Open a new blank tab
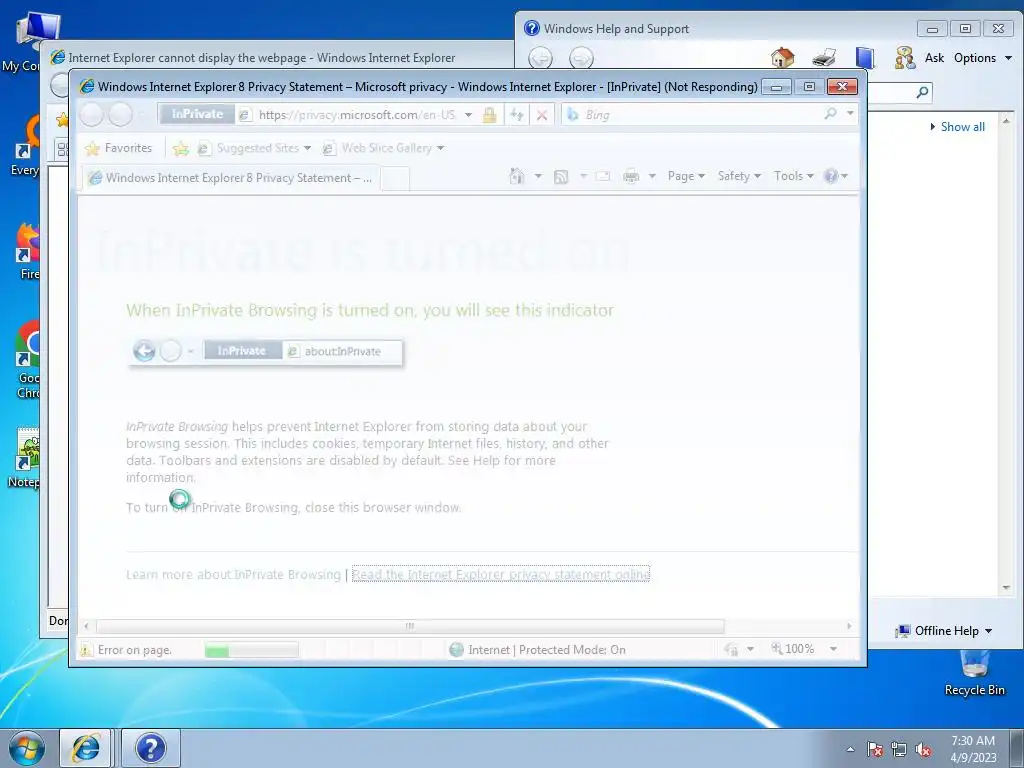This screenshot has width=1024, height=768. [x=394, y=178]
